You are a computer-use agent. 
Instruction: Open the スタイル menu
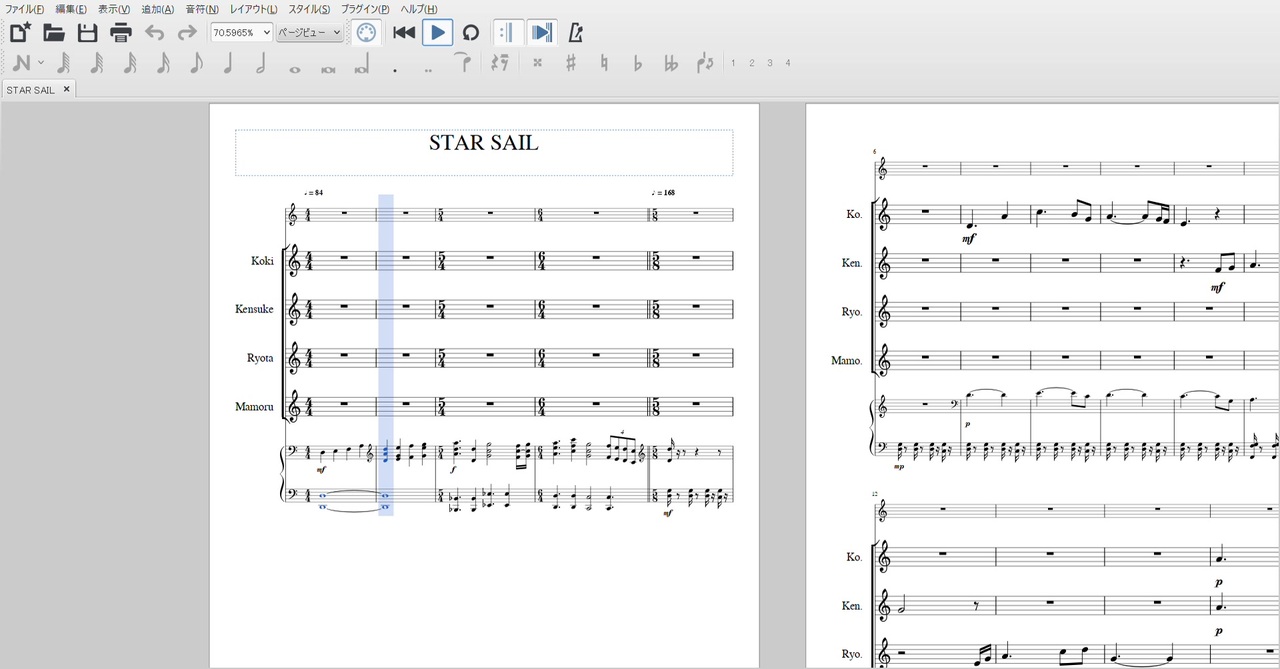(x=309, y=9)
